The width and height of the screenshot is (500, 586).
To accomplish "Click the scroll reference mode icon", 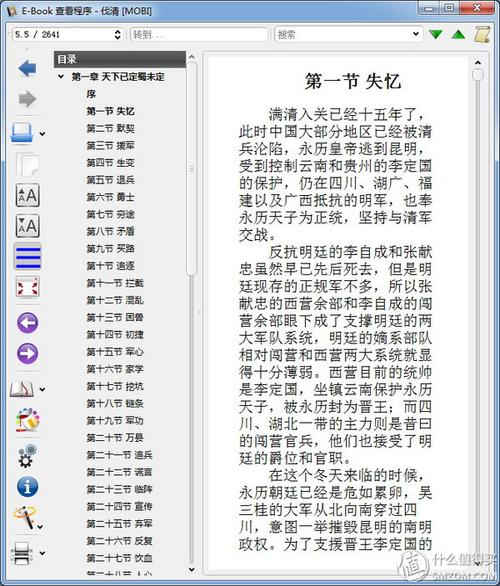I will coord(482,34).
